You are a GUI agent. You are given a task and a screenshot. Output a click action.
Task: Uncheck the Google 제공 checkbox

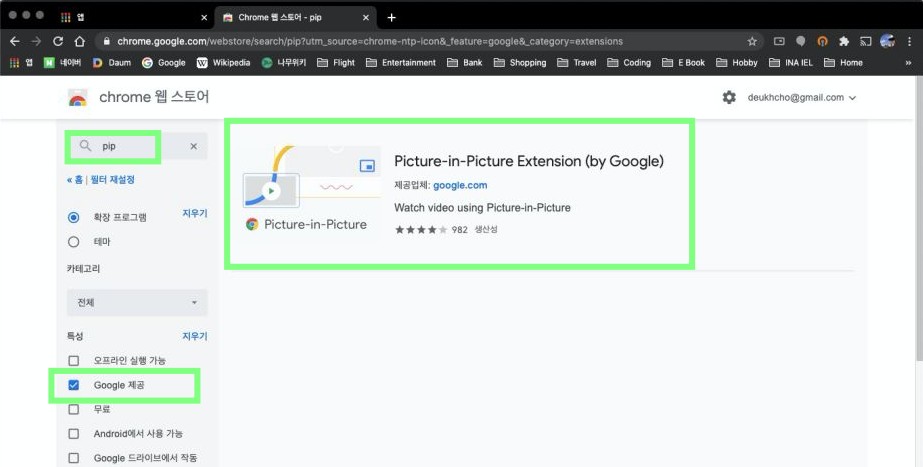point(73,385)
